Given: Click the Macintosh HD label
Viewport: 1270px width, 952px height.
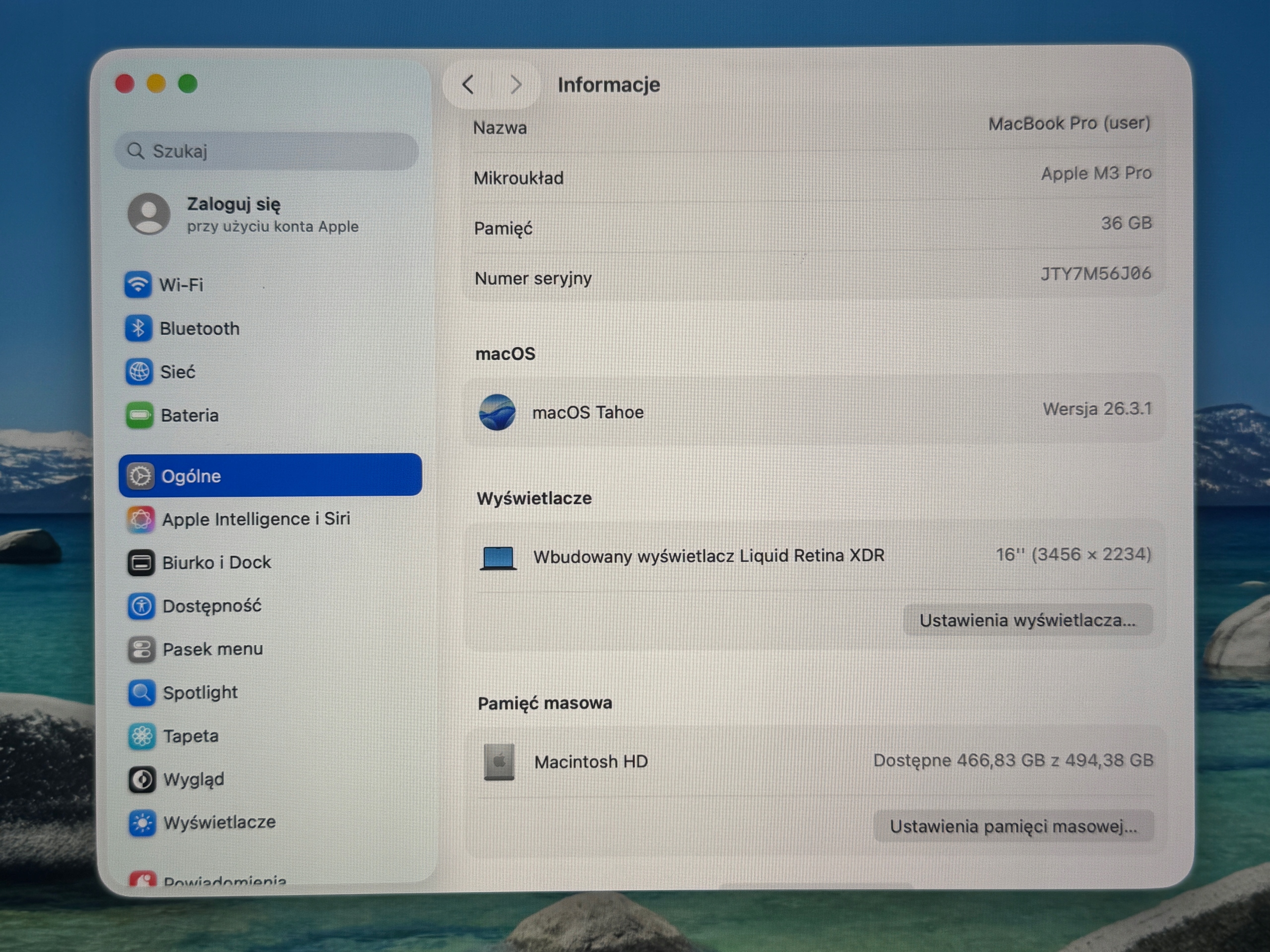Looking at the screenshot, I should pyautogui.click(x=591, y=762).
